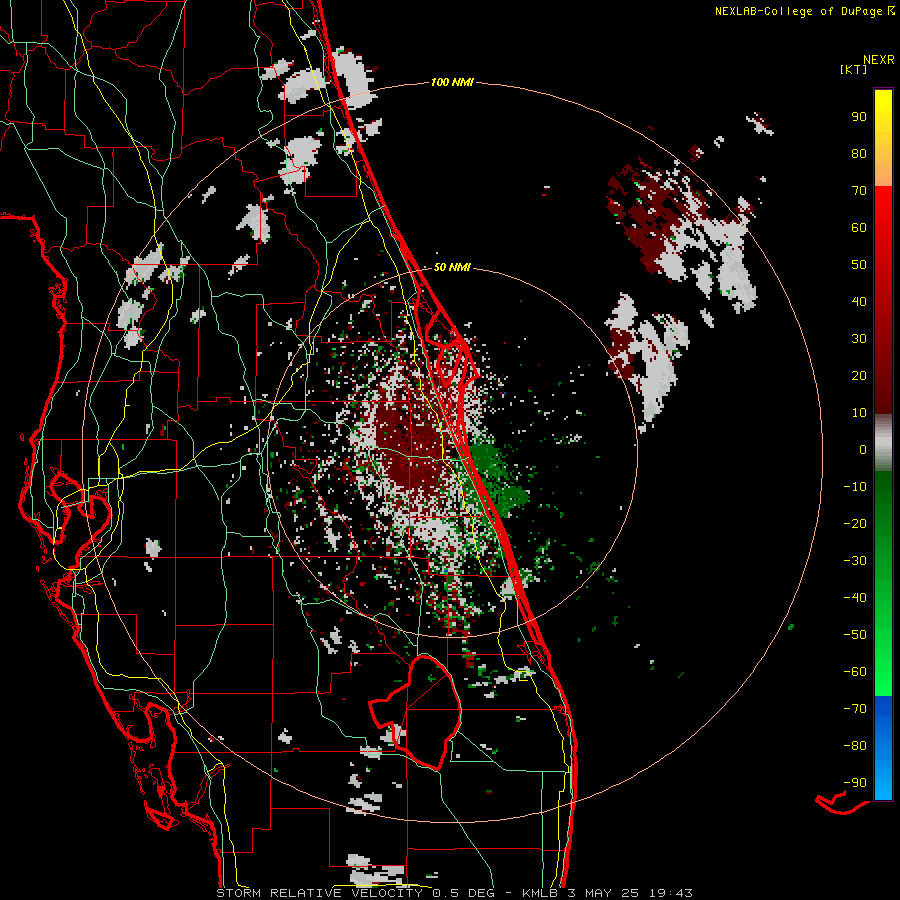Click the 90 value on the velocity scale

tap(859, 117)
